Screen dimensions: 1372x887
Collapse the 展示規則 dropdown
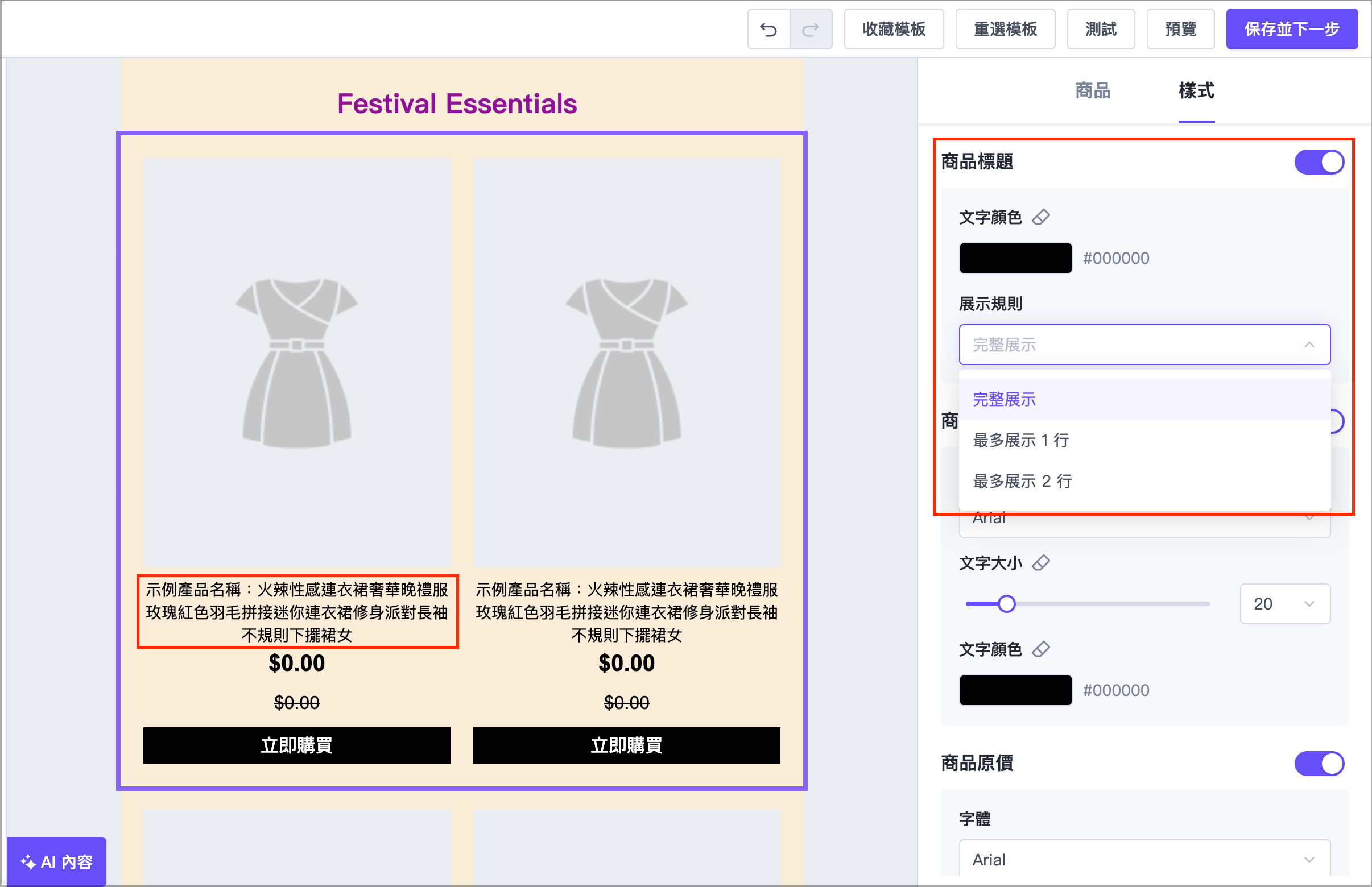click(1309, 345)
